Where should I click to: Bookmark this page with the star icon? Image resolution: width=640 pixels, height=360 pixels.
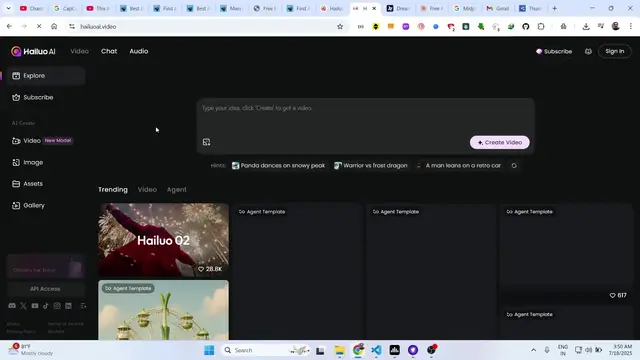tap(340, 27)
